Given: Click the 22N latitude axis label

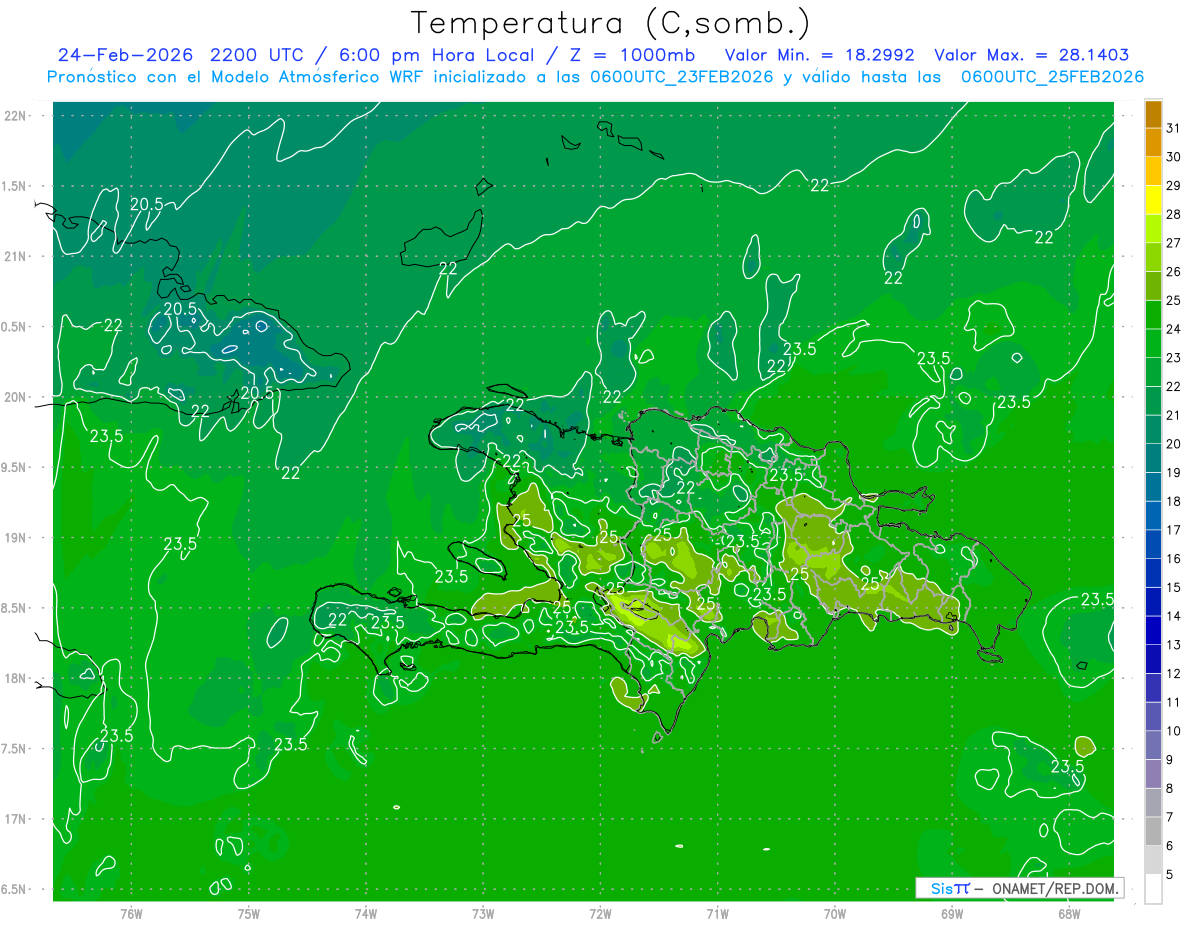Looking at the screenshot, I should click(x=15, y=116).
